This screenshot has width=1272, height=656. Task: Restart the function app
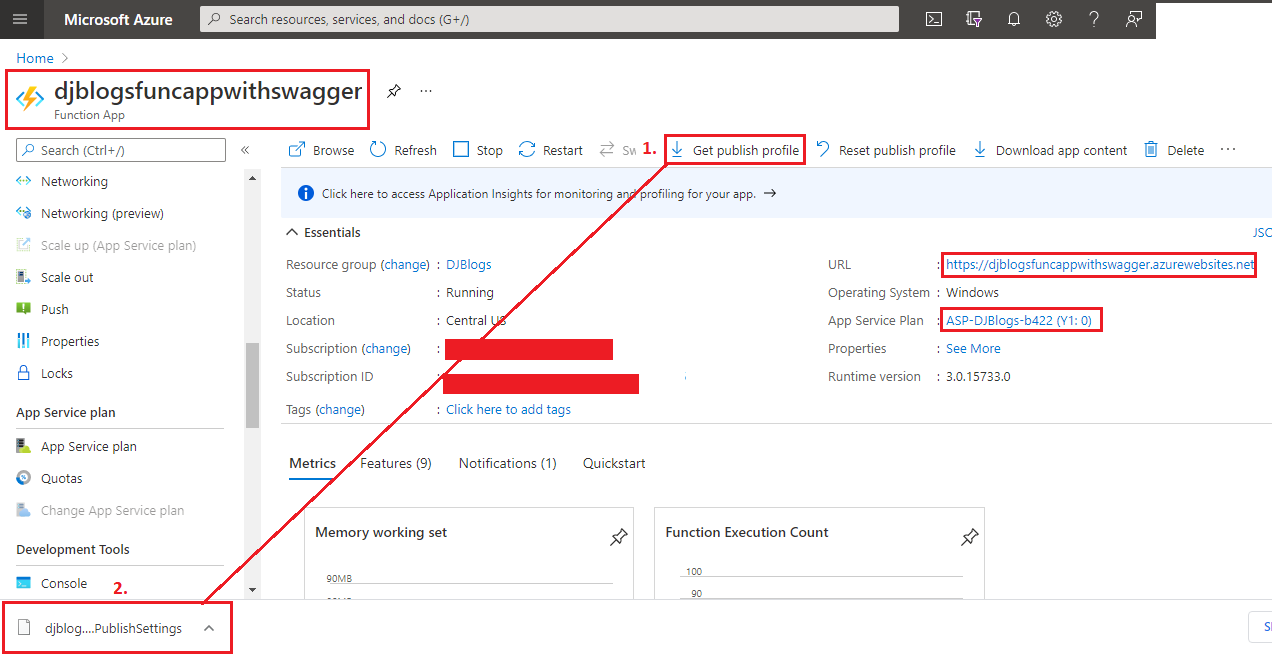click(550, 150)
